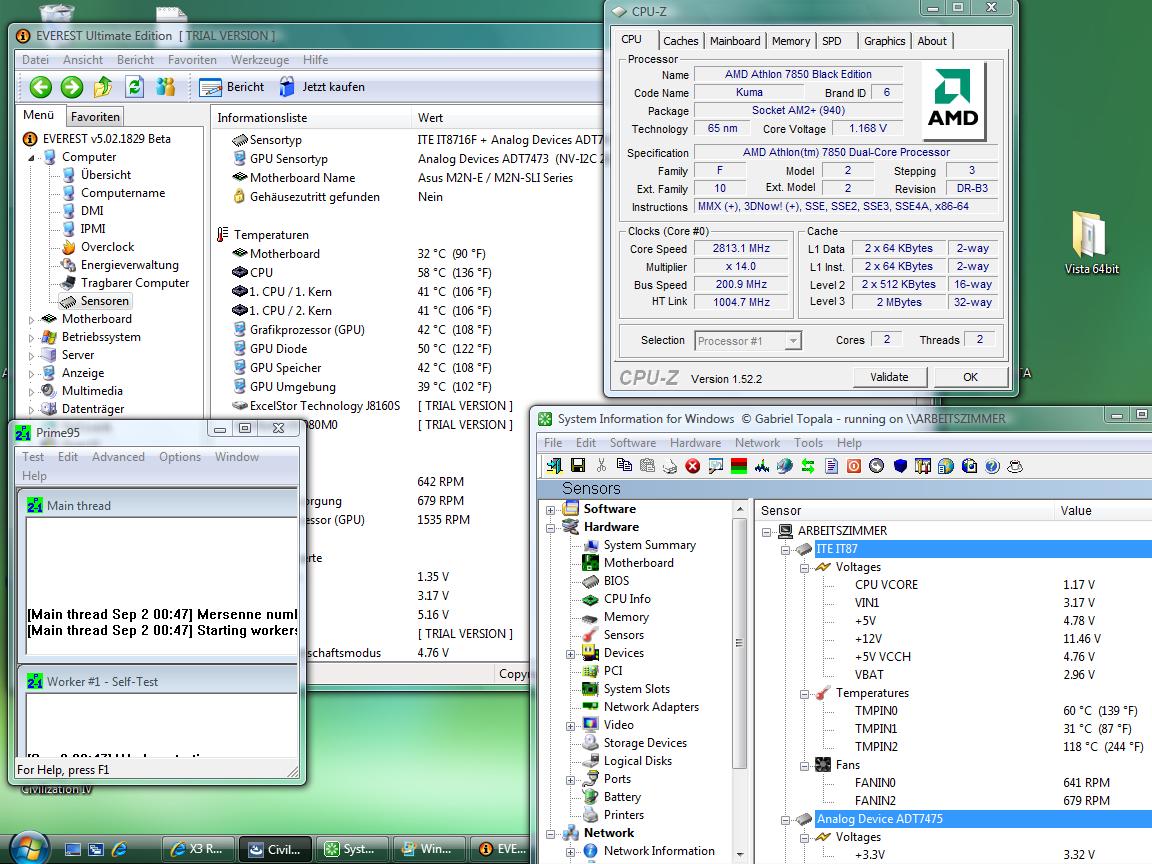Image resolution: width=1152 pixels, height=864 pixels.
Task: Collapse Temperatures group in SIW sensors
Action: [804, 694]
